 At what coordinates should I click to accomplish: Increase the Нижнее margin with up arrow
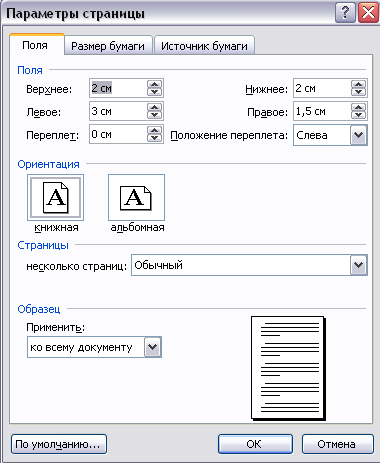(358, 84)
